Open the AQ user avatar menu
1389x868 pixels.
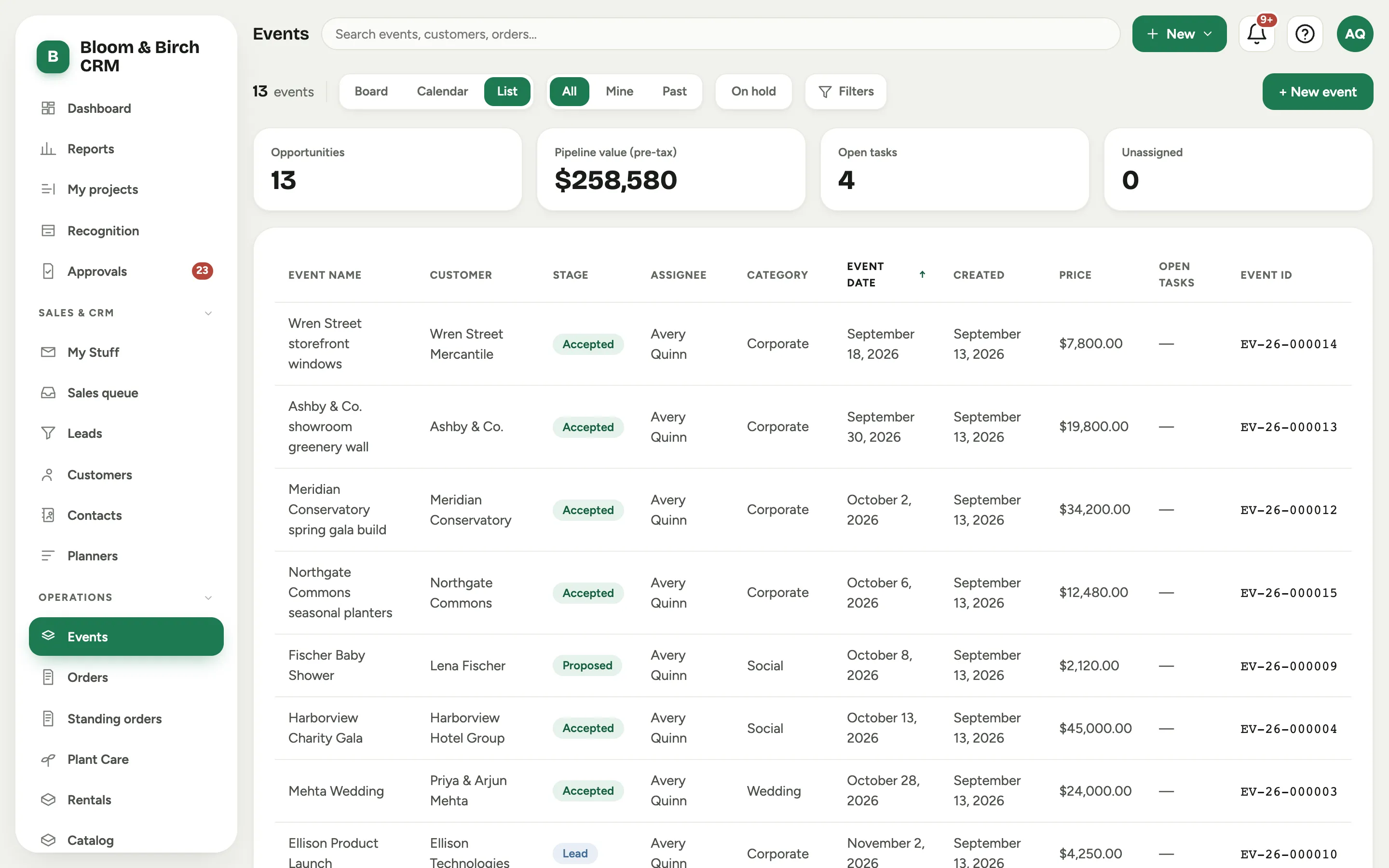[x=1355, y=34]
